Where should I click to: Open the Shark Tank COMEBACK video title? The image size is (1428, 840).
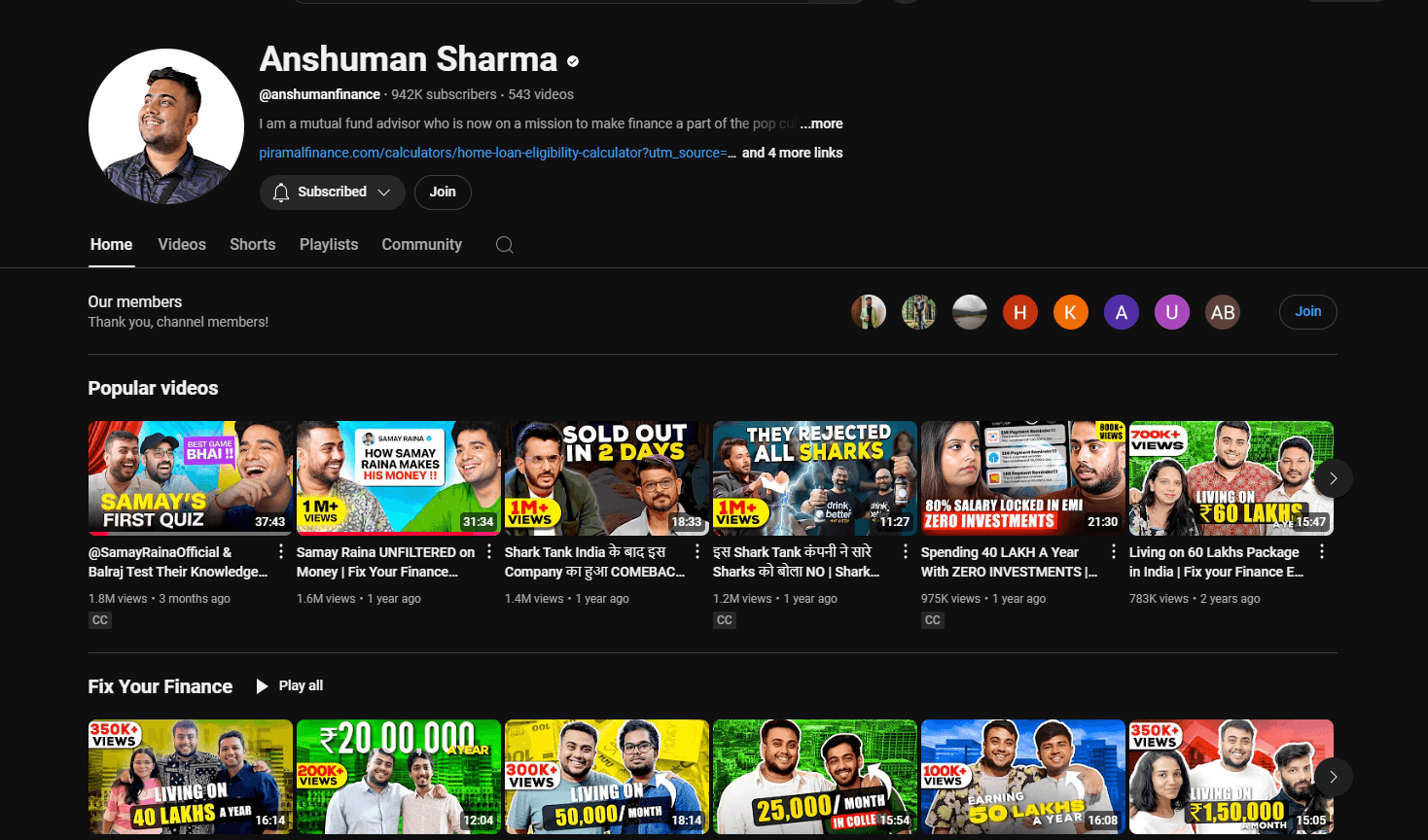(x=595, y=562)
